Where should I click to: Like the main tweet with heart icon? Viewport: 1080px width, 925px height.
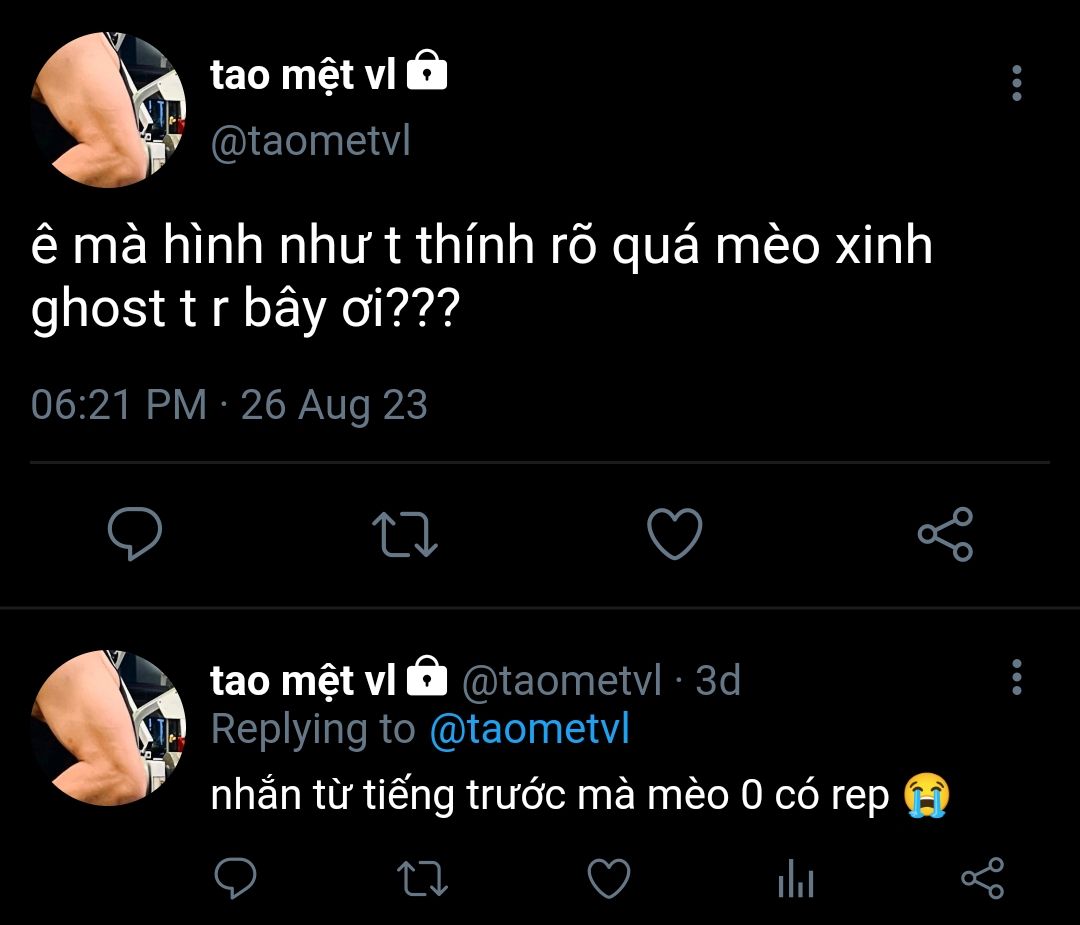click(x=674, y=534)
